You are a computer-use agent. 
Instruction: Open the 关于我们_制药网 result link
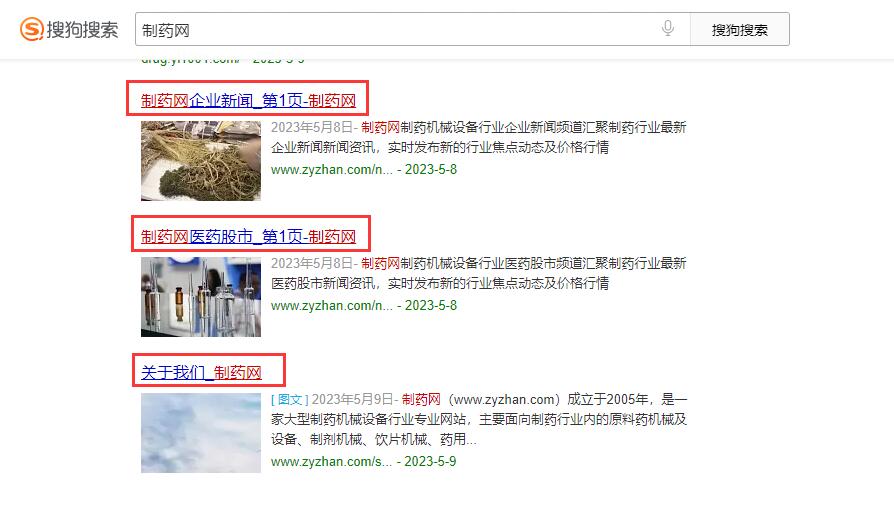(201, 372)
